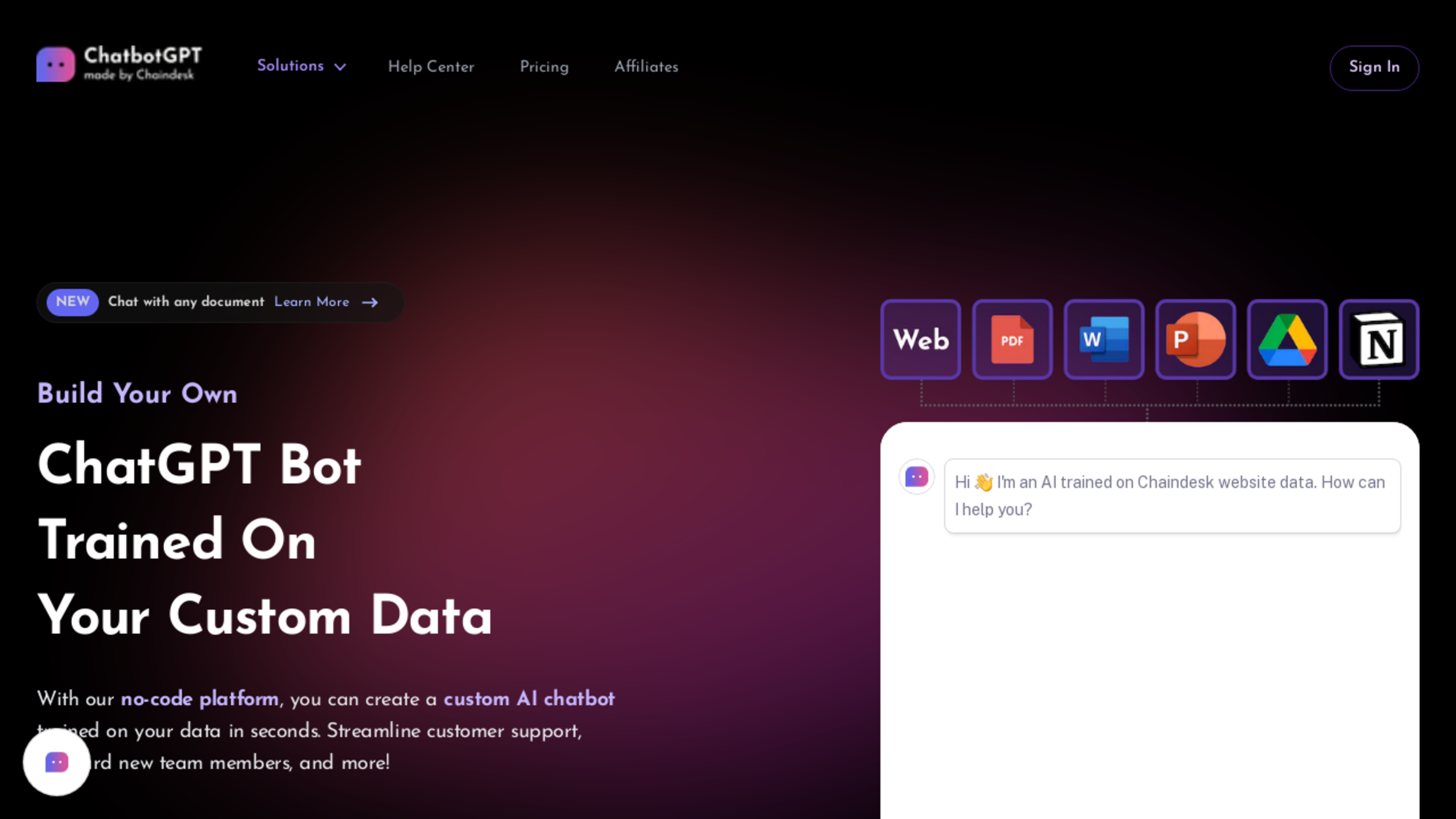1456x819 pixels.
Task: Click the NEW badge pill
Action: coord(72,302)
